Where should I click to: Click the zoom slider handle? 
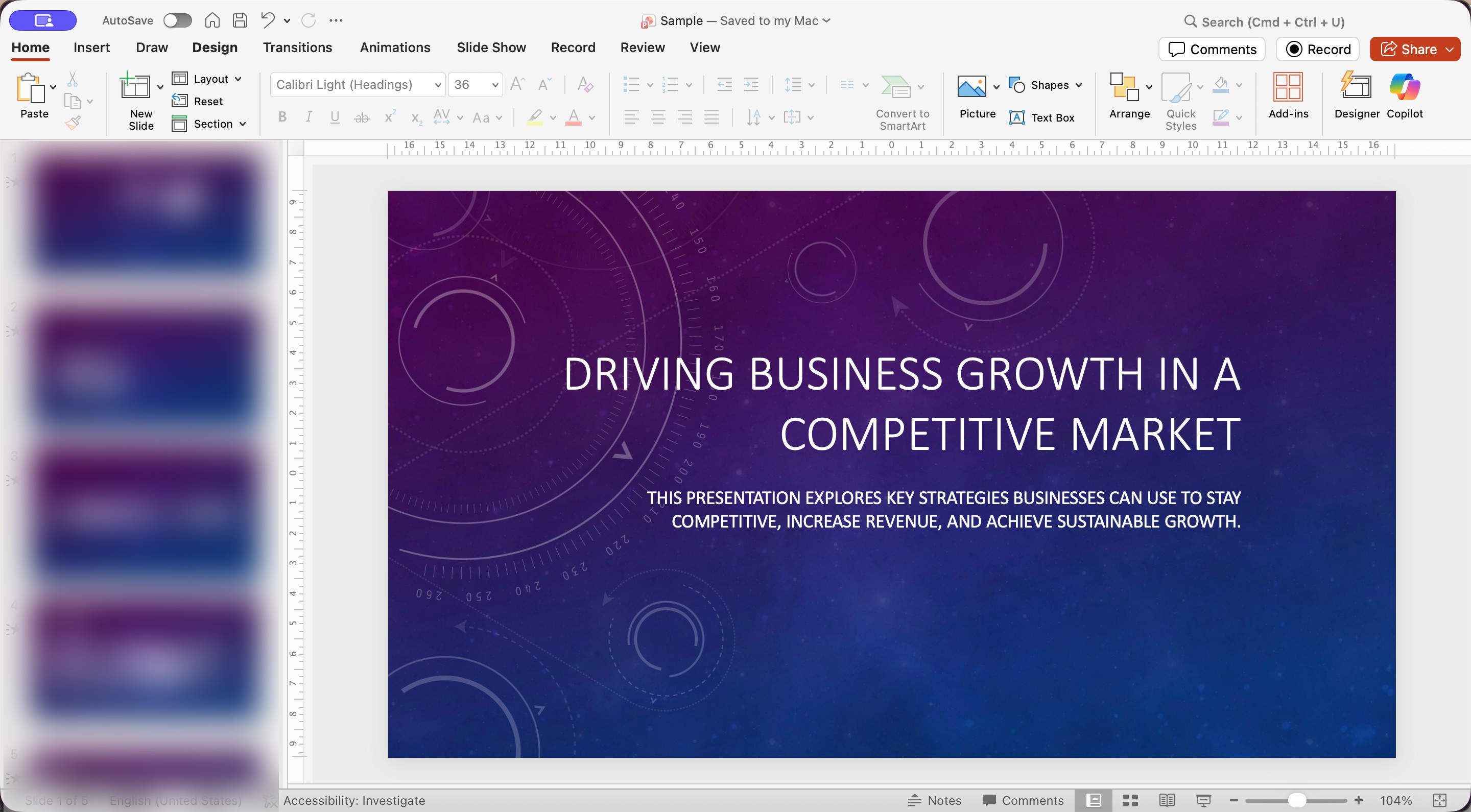[1296, 800]
